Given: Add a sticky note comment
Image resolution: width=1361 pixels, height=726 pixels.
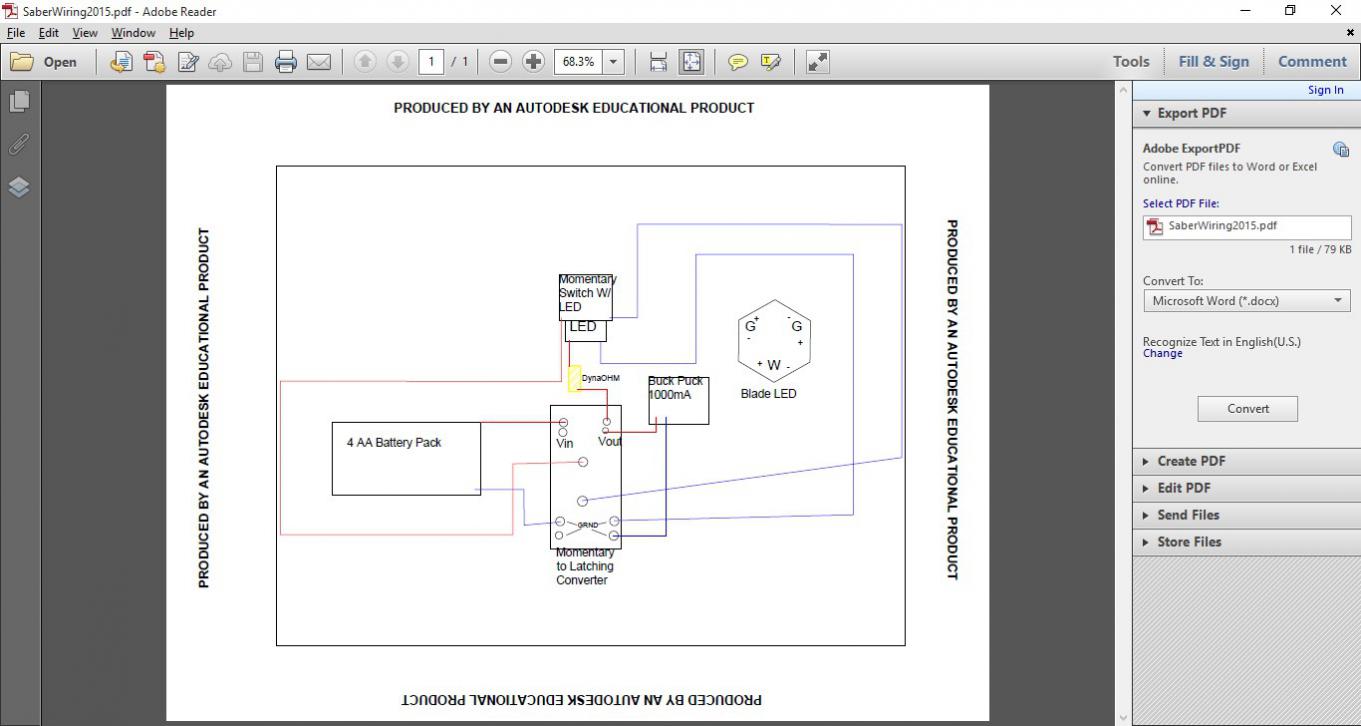Looking at the screenshot, I should pyautogui.click(x=738, y=62).
